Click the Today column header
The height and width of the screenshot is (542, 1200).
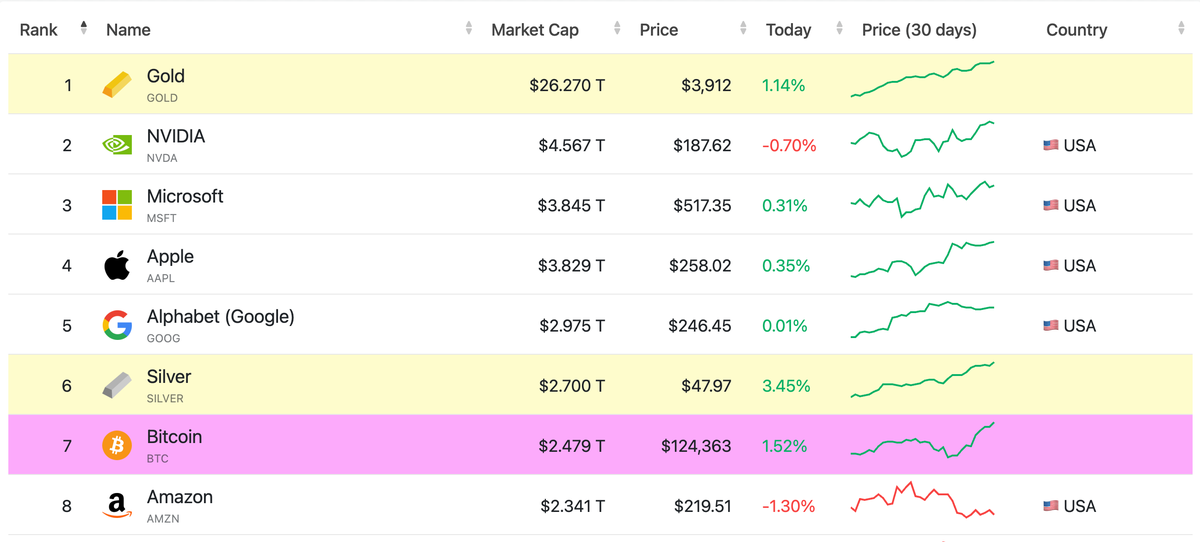788,30
